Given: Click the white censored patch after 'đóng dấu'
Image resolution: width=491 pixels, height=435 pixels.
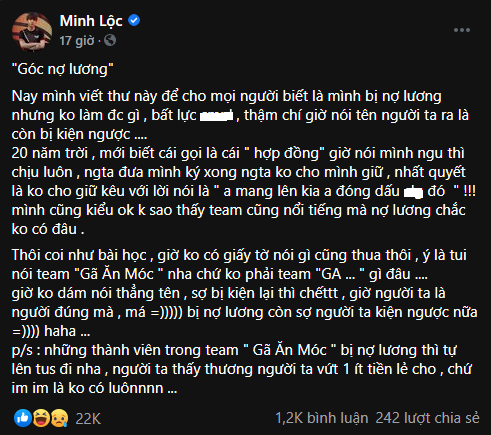Looking at the screenshot, I should 413,193.
